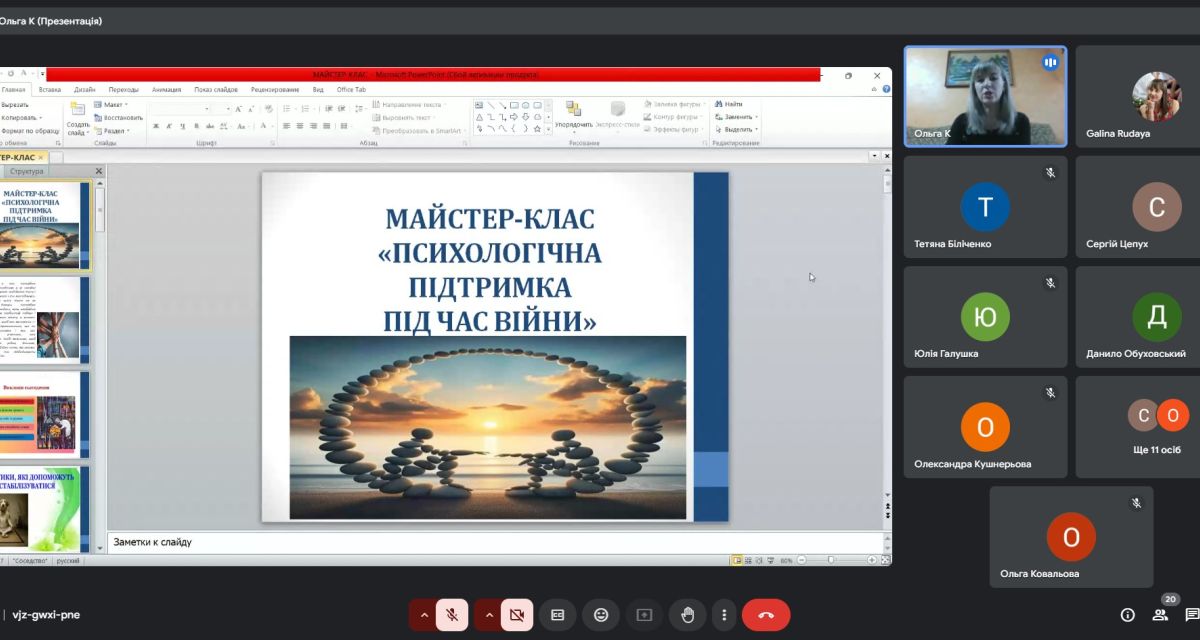Turn on the camera
The image size is (1200, 640).
click(x=517, y=615)
